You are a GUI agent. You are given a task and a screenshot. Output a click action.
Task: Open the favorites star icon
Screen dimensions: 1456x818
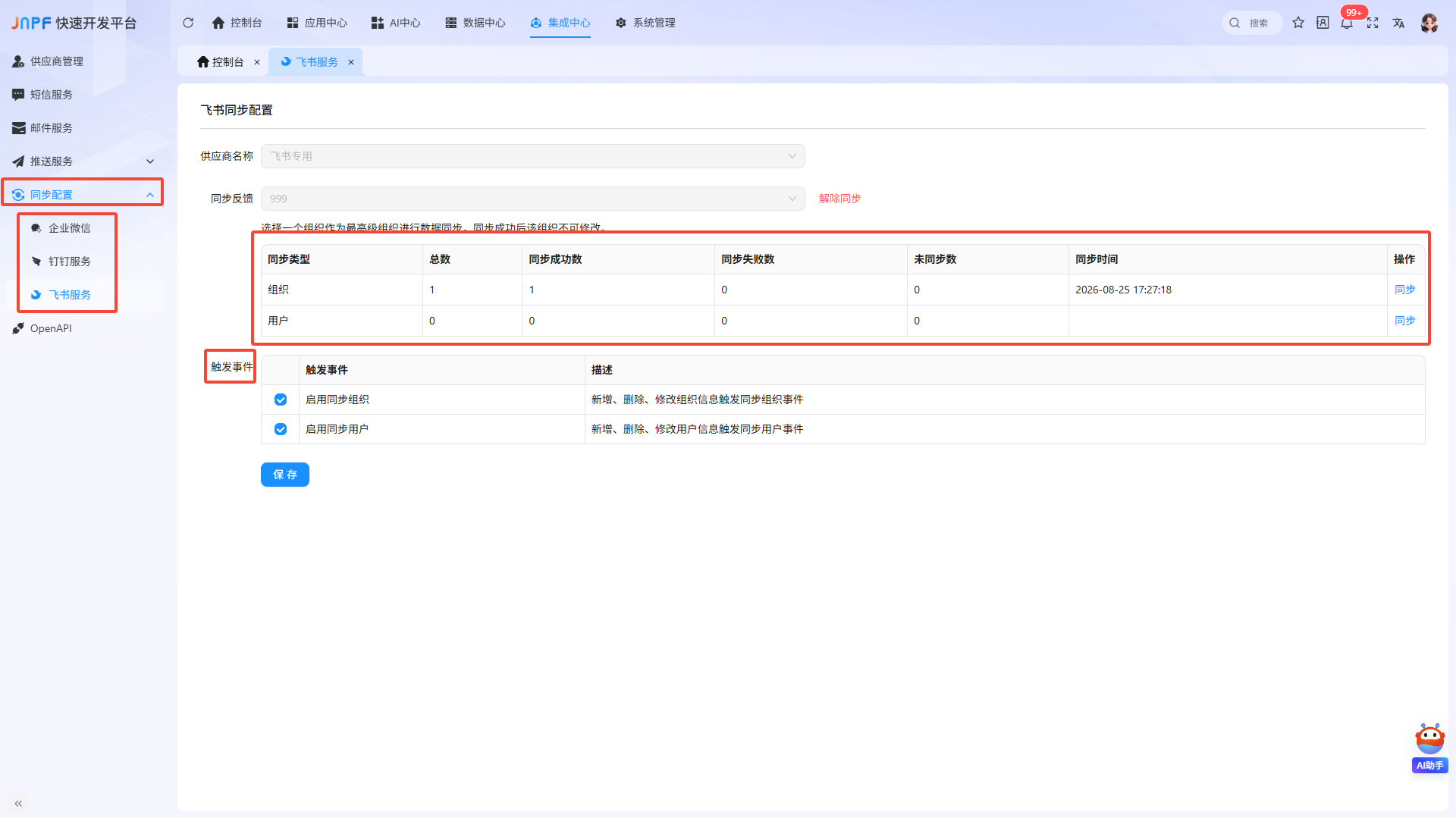(x=1298, y=23)
